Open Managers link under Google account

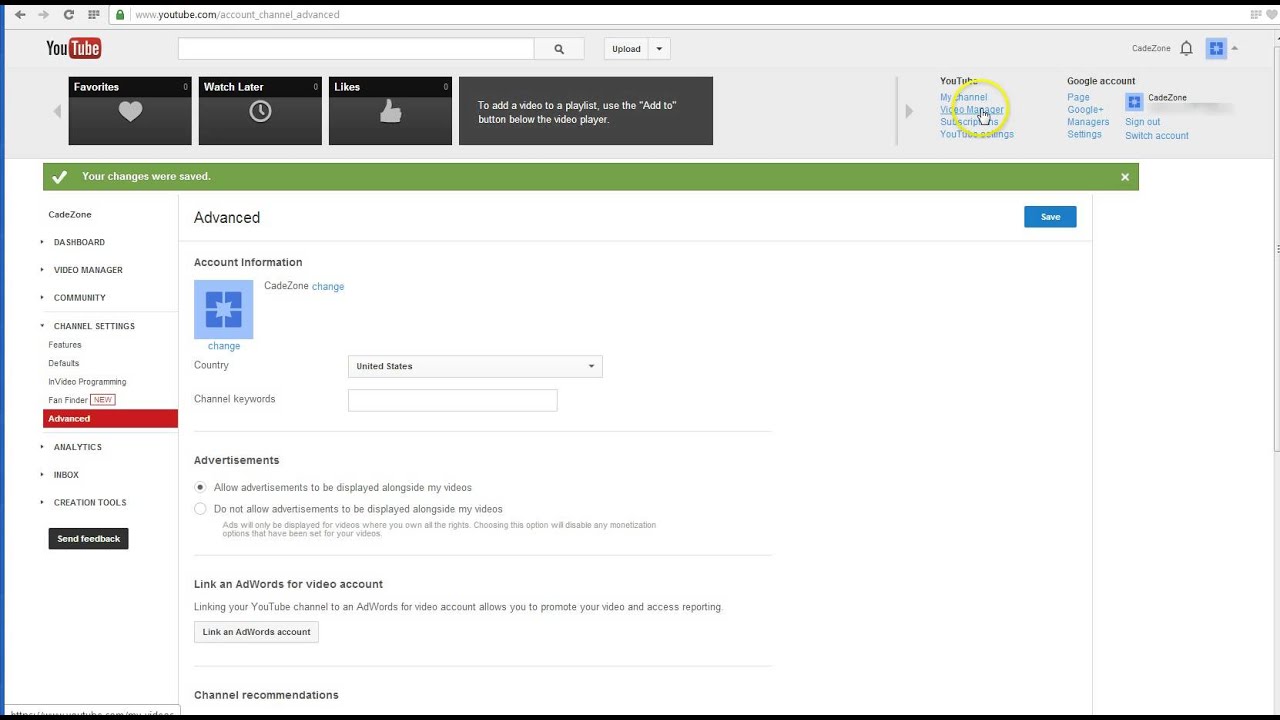click(1088, 122)
